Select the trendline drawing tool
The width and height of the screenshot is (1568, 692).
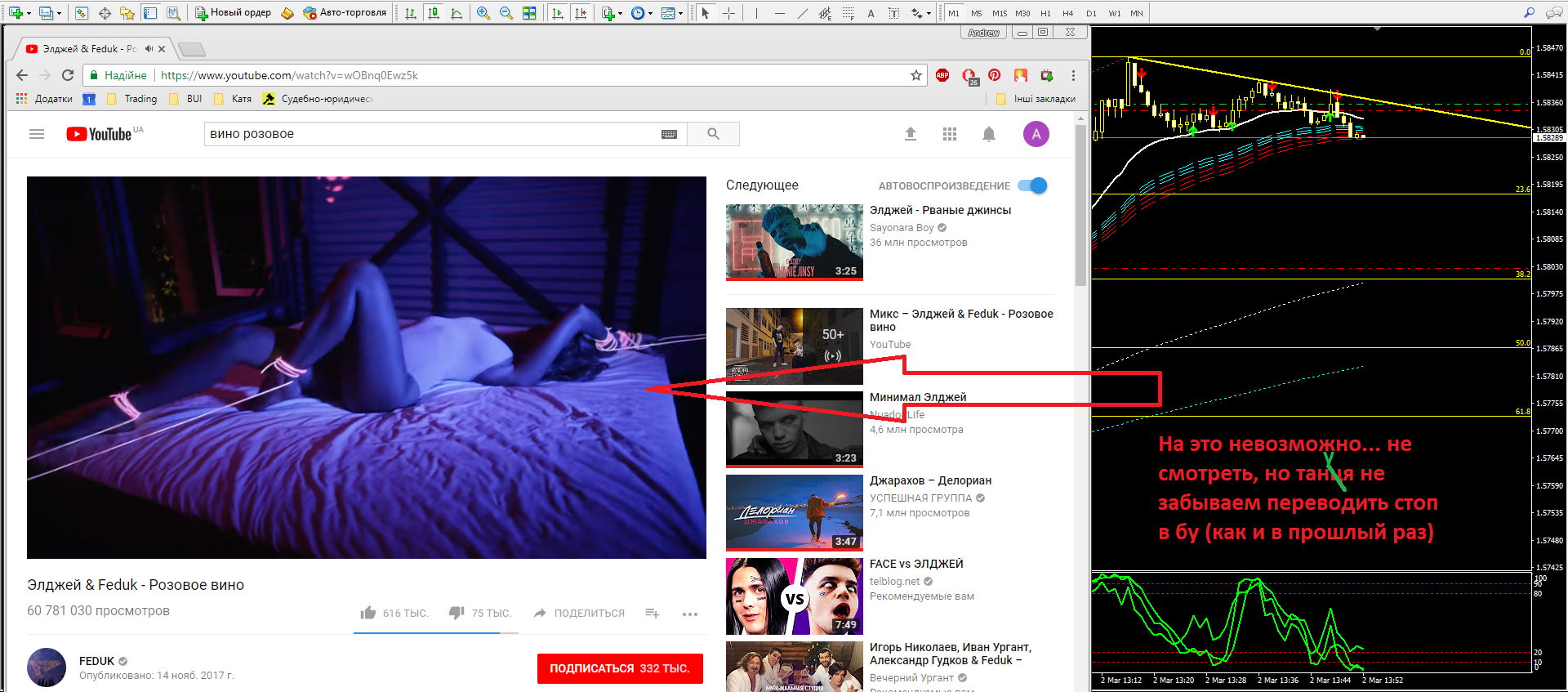point(802,13)
